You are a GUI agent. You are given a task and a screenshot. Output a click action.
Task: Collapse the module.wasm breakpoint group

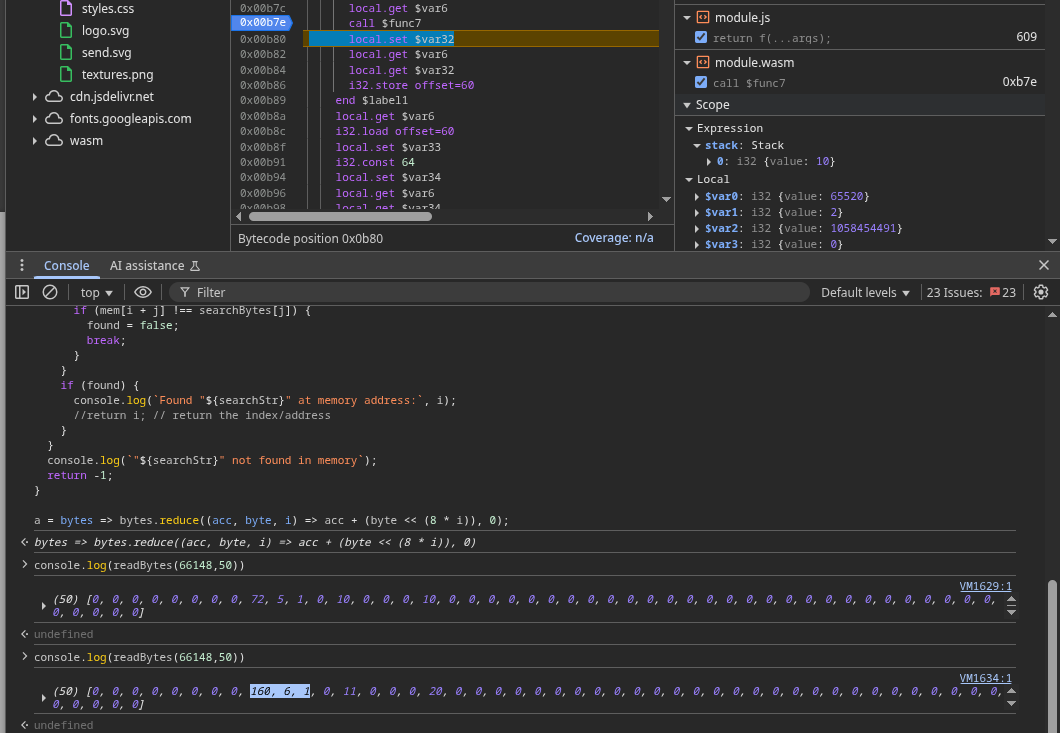tap(687, 63)
